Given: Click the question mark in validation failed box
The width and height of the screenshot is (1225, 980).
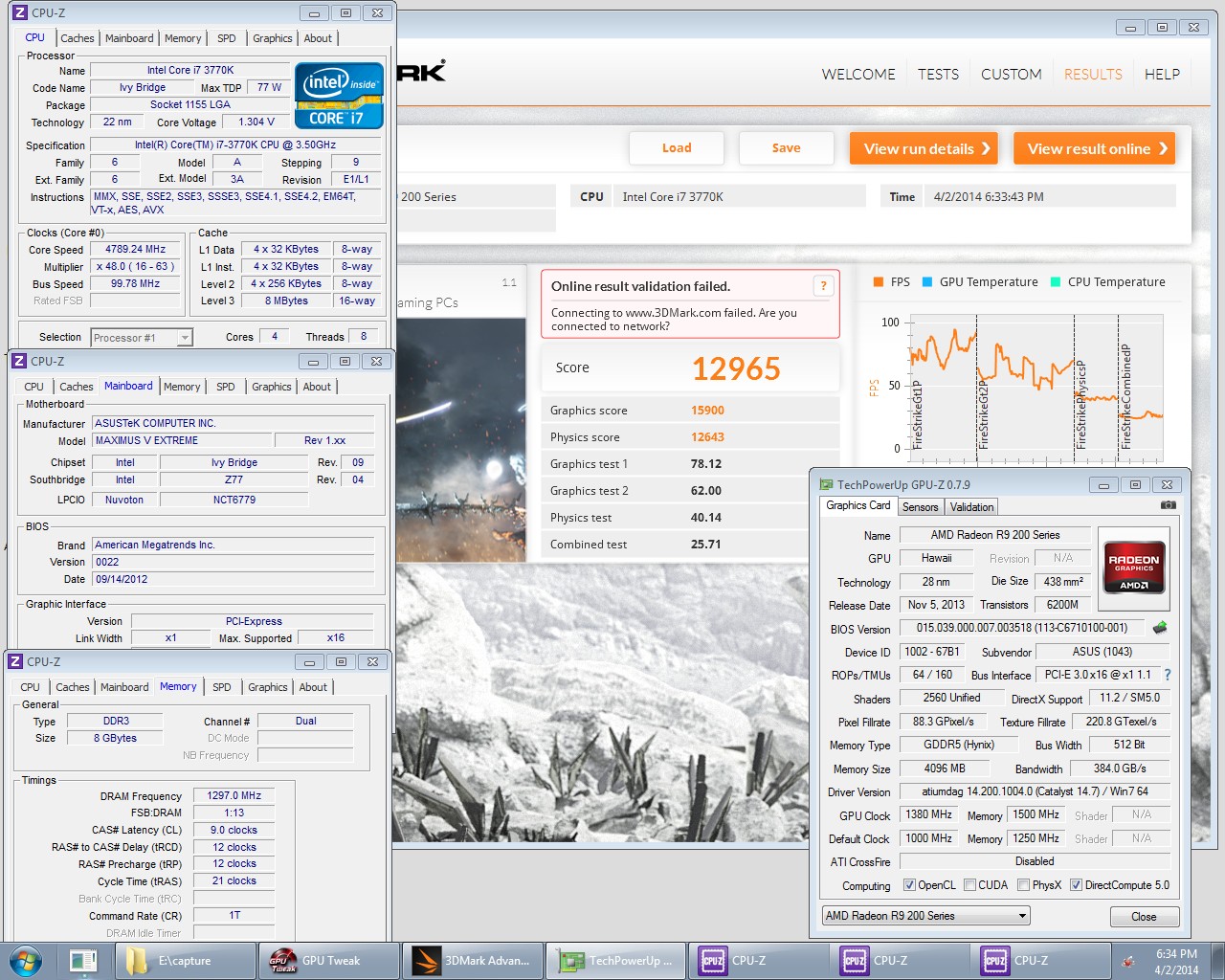Looking at the screenshot, I should click(823, 286).
